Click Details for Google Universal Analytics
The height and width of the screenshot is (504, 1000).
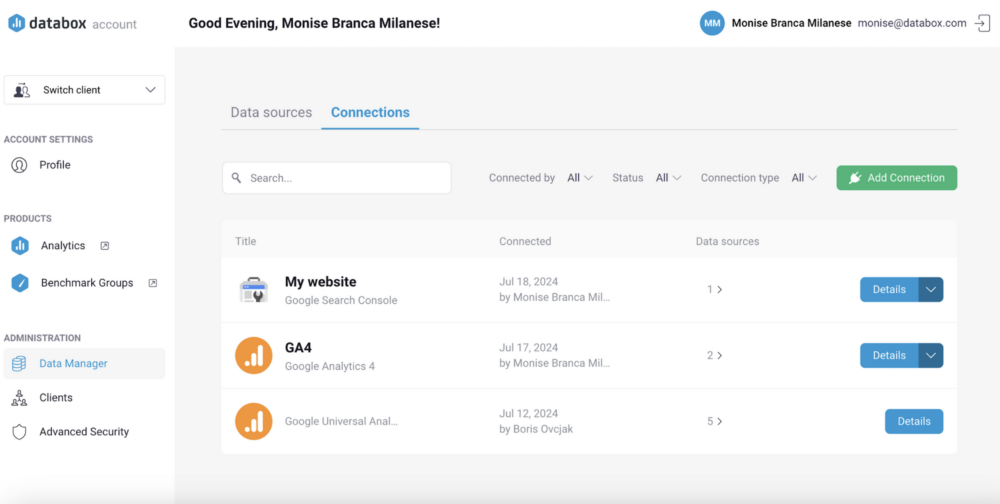(x=914, y=421)
